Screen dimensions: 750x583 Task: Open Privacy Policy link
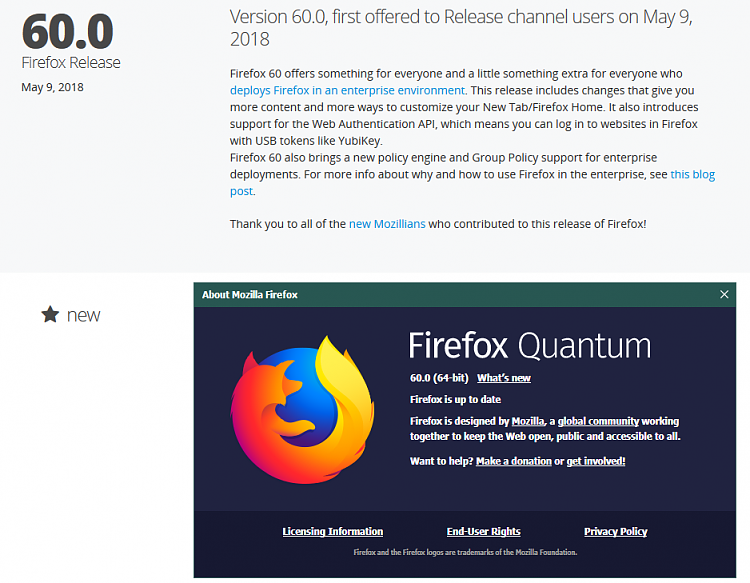point(616,531)
